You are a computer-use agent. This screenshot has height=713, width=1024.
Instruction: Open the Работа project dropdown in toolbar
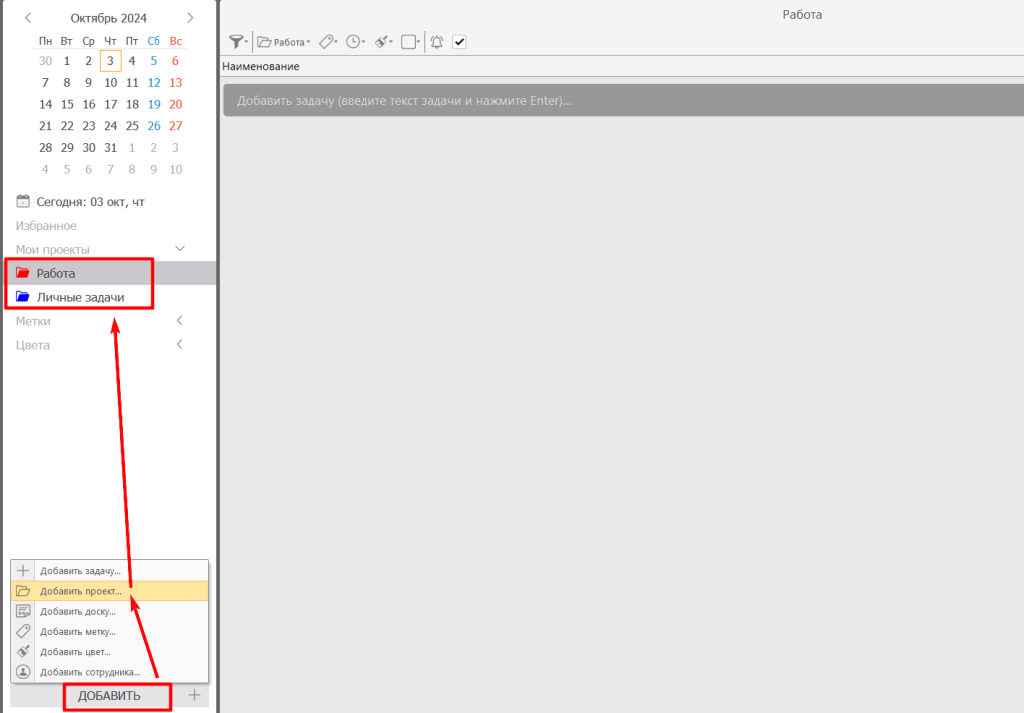(x=284, y=42)
